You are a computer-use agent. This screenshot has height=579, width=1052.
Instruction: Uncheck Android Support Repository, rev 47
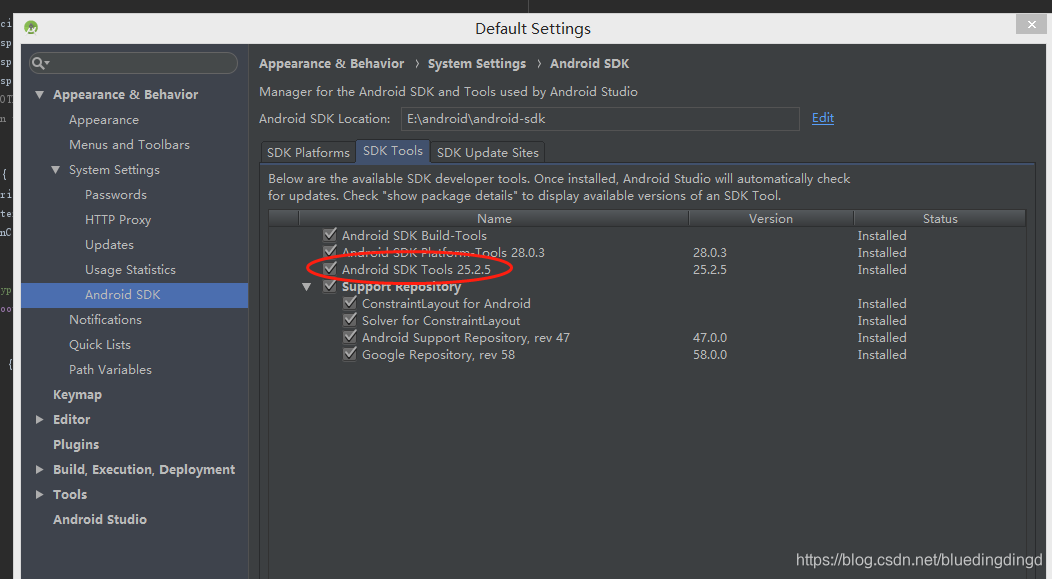click(x=350, y=337)
